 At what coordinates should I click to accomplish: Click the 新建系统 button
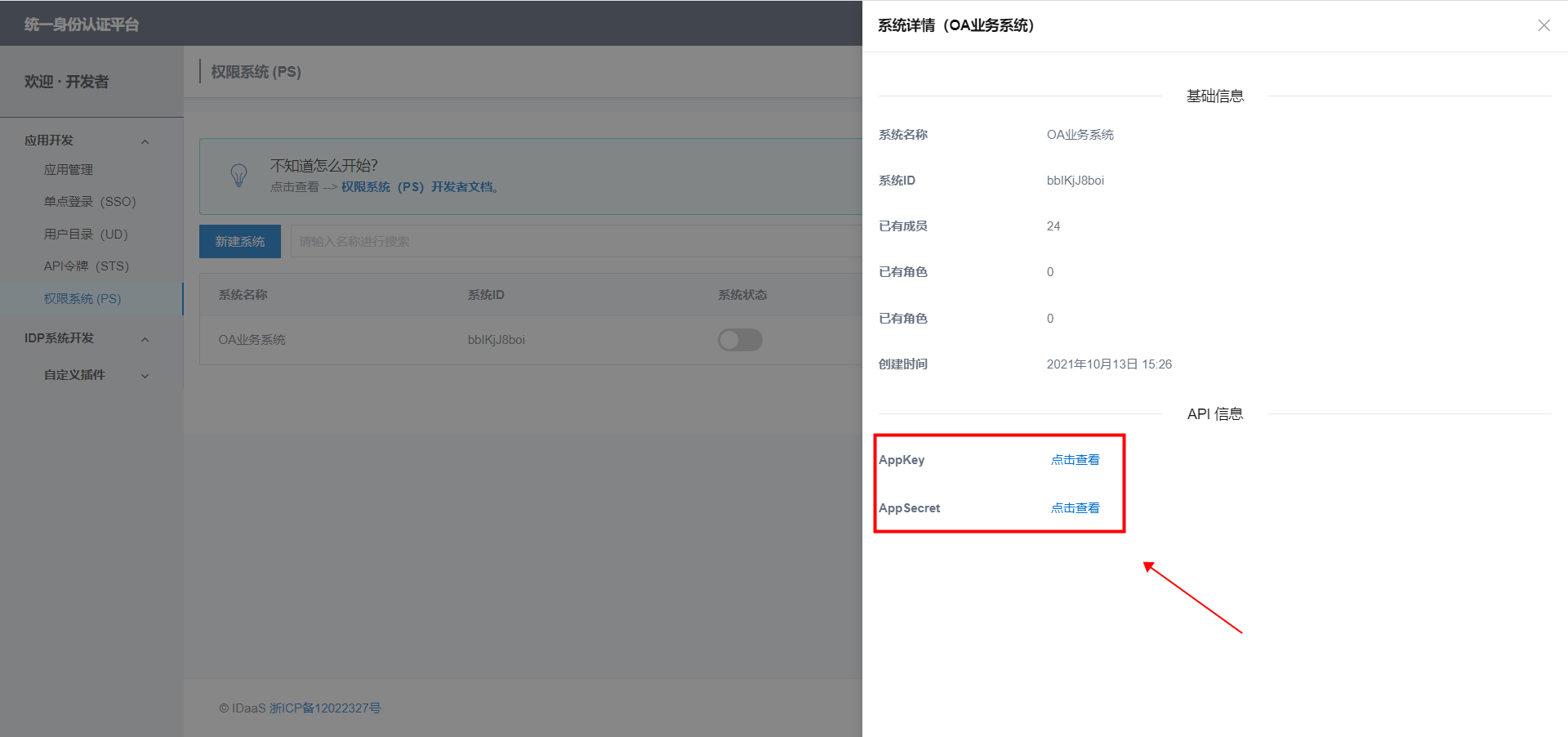240,242
